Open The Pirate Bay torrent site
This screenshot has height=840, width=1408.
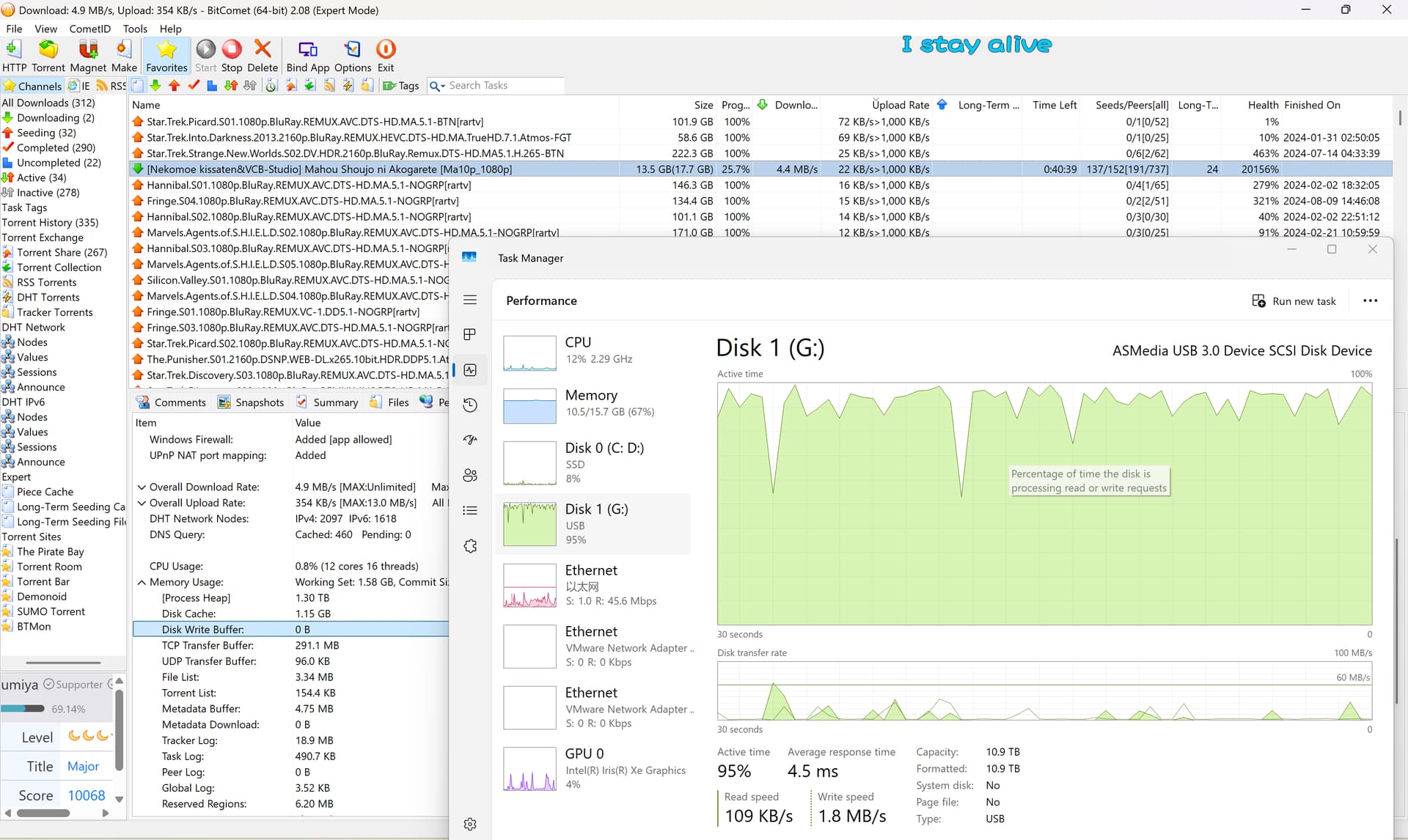(50, 551)
